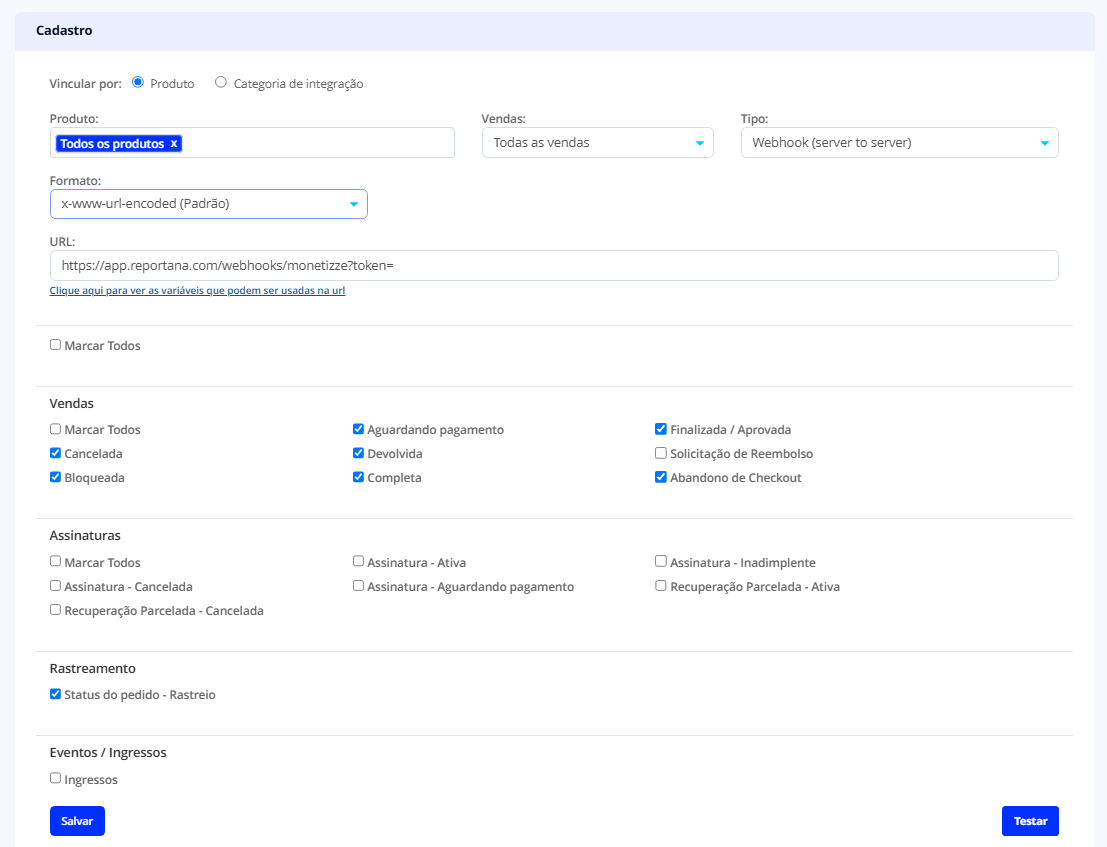Uncheck Finalizada / Aprovada

[x=661, y=429]
